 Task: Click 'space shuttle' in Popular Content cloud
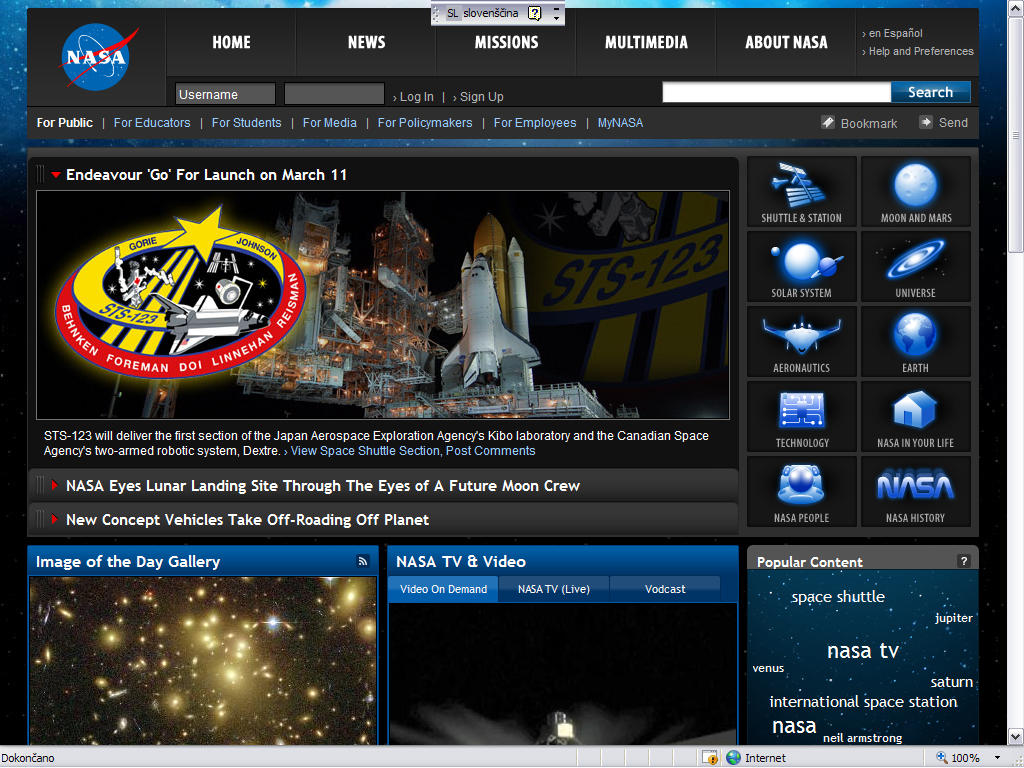(x=838, y=597)
